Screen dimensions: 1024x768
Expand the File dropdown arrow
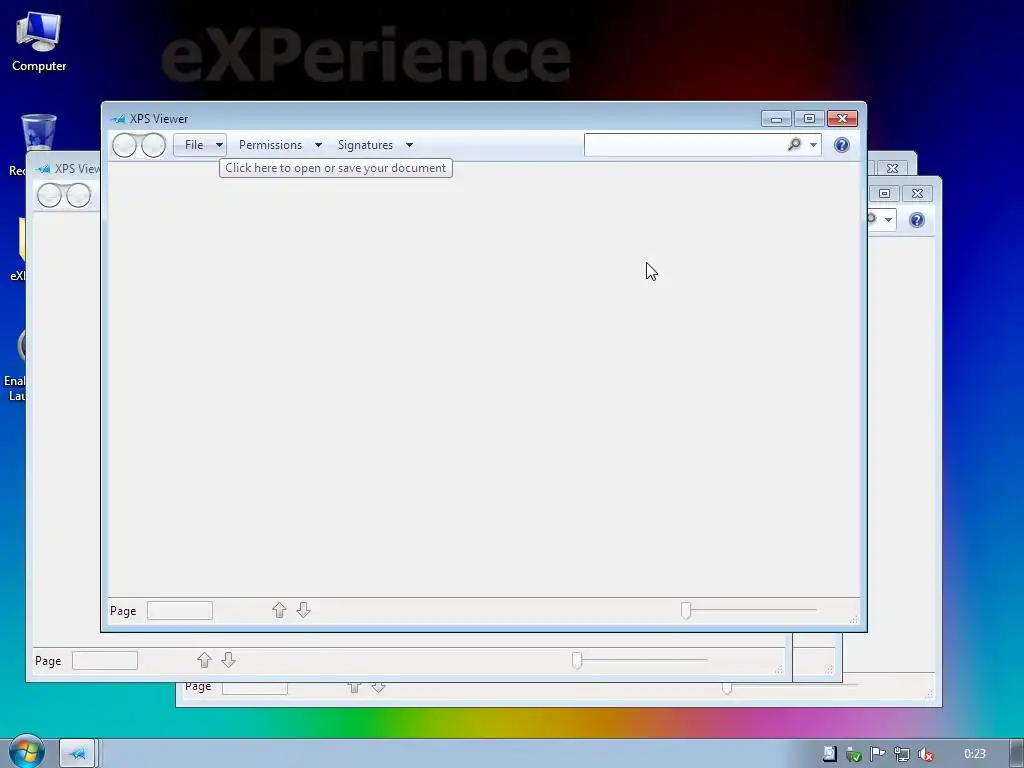click(219, 145)
